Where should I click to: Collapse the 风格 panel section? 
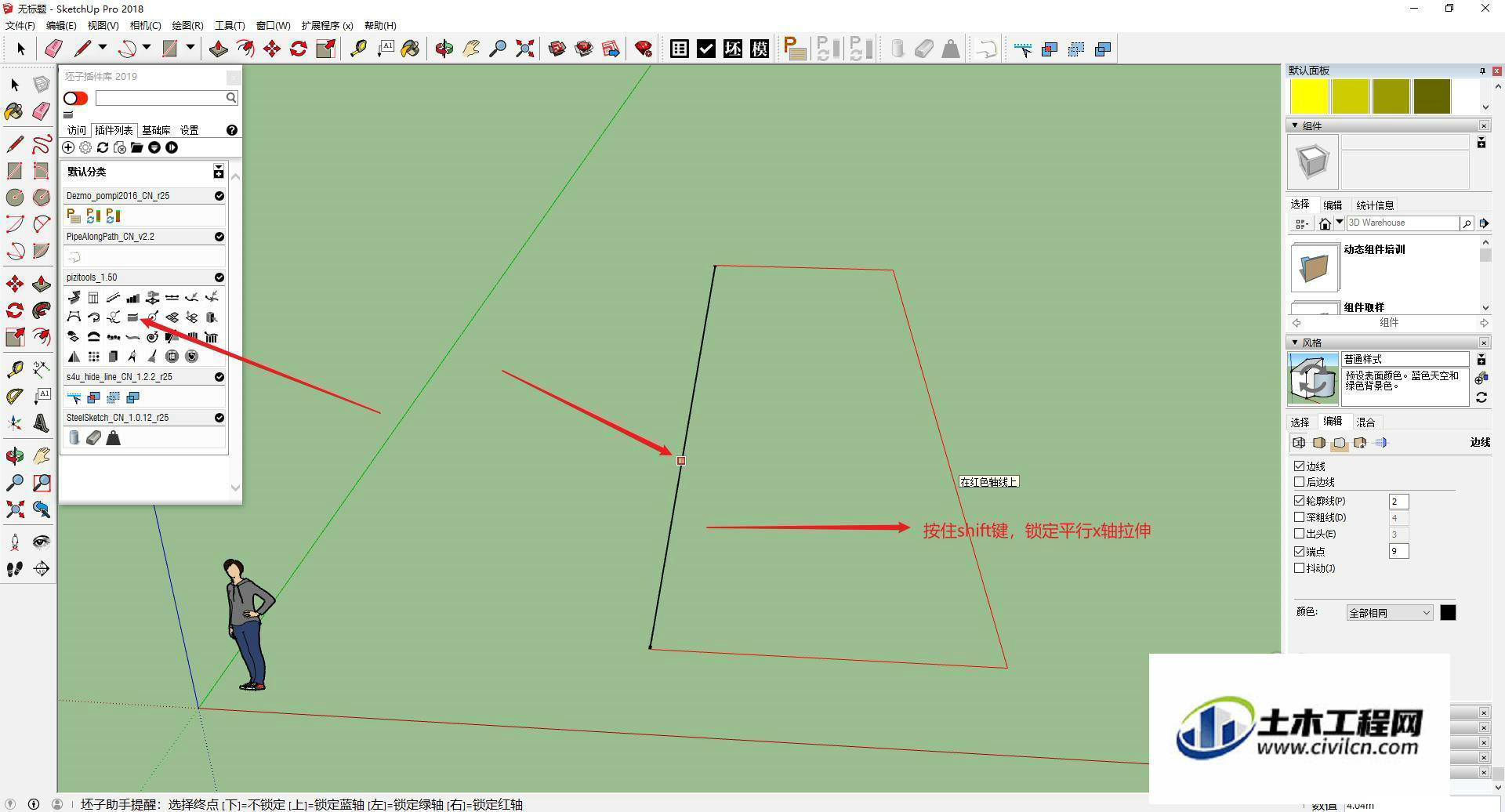coord(1293,343)
